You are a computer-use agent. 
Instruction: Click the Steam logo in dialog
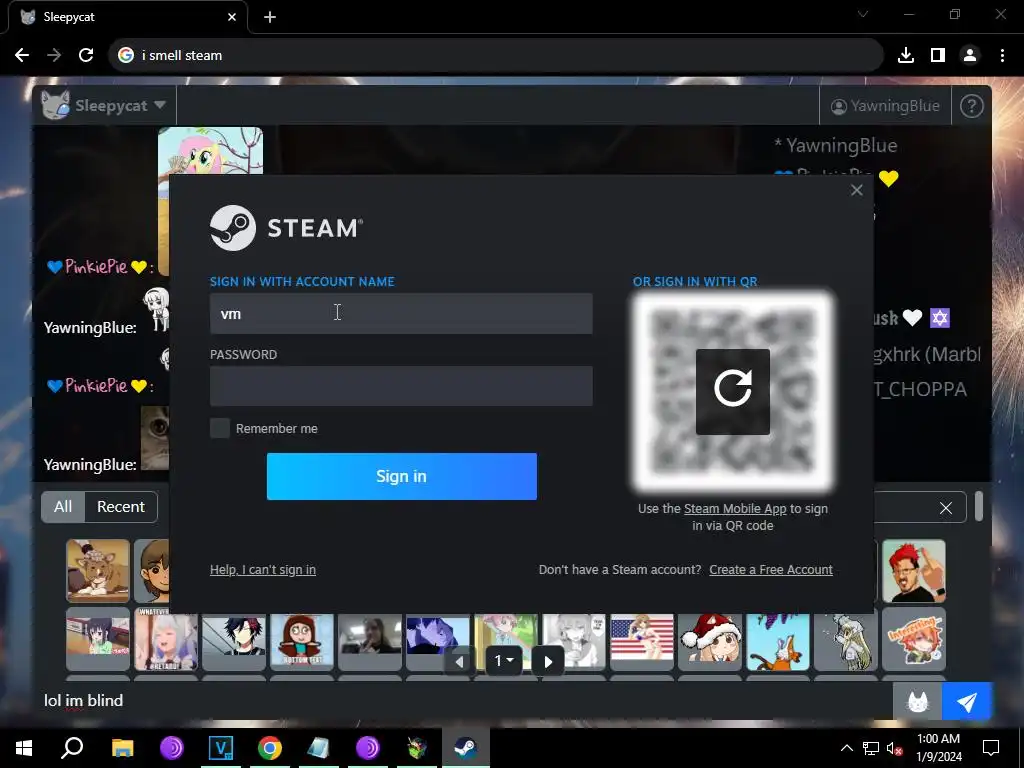point(286,228)
